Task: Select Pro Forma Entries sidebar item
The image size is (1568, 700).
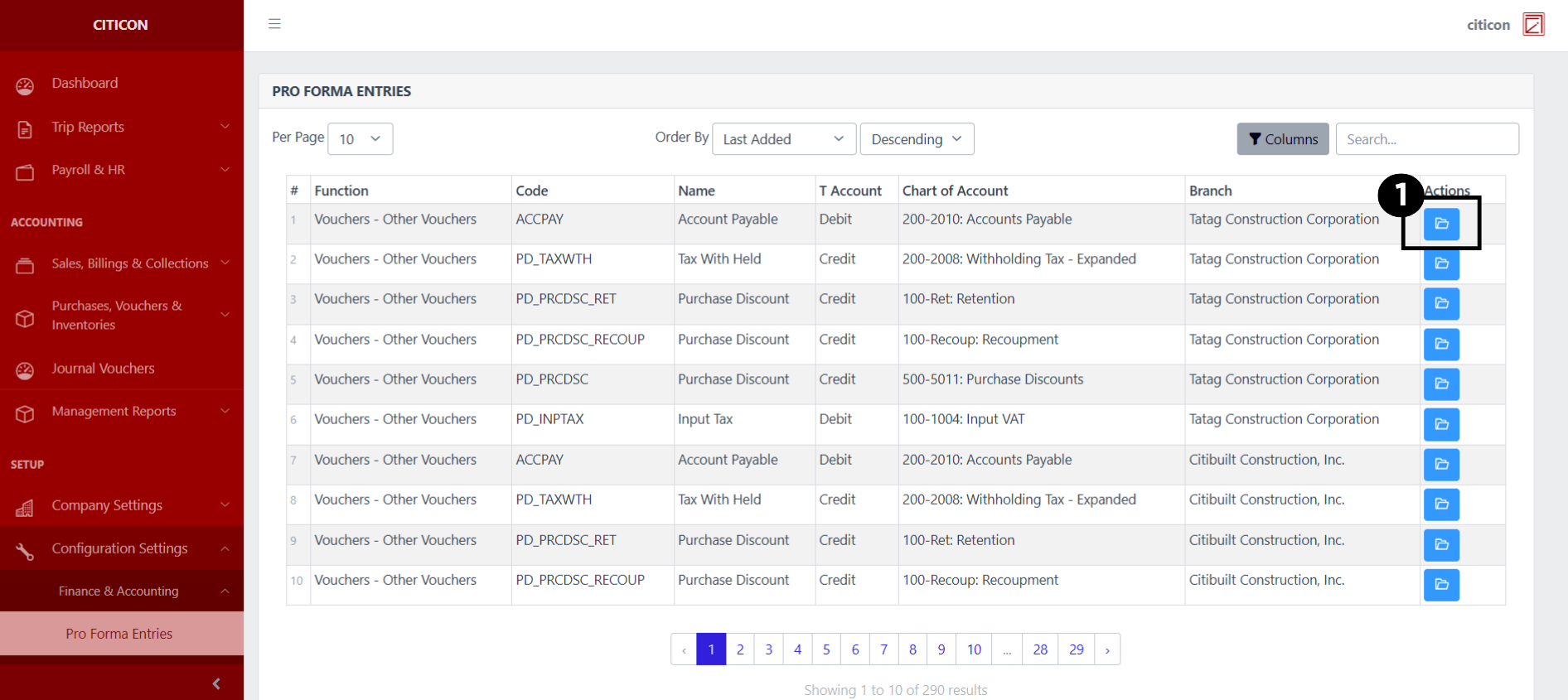Action: tap(119, 634)
